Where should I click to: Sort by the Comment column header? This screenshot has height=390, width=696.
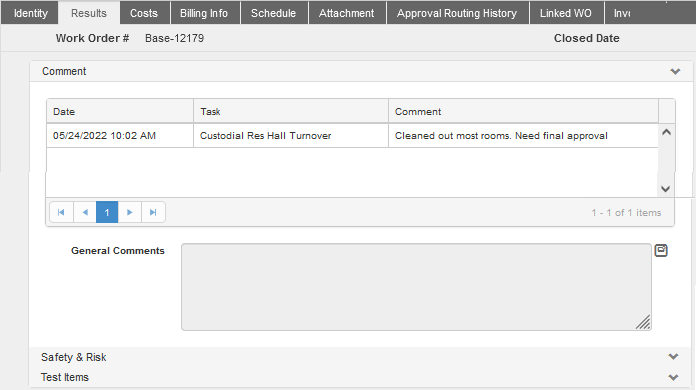pyautogui.click(x=523, y=111)
